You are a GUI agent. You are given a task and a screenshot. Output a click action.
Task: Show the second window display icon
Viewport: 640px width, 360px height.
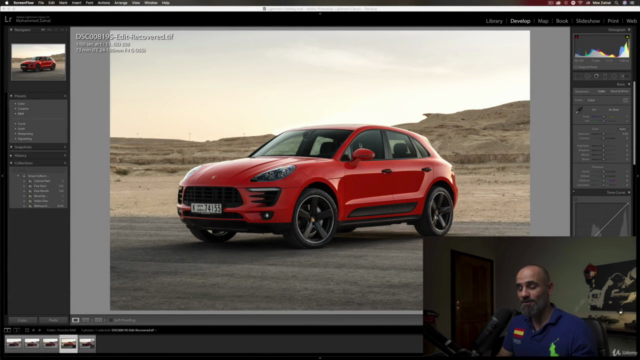click(x=17, y=330)
